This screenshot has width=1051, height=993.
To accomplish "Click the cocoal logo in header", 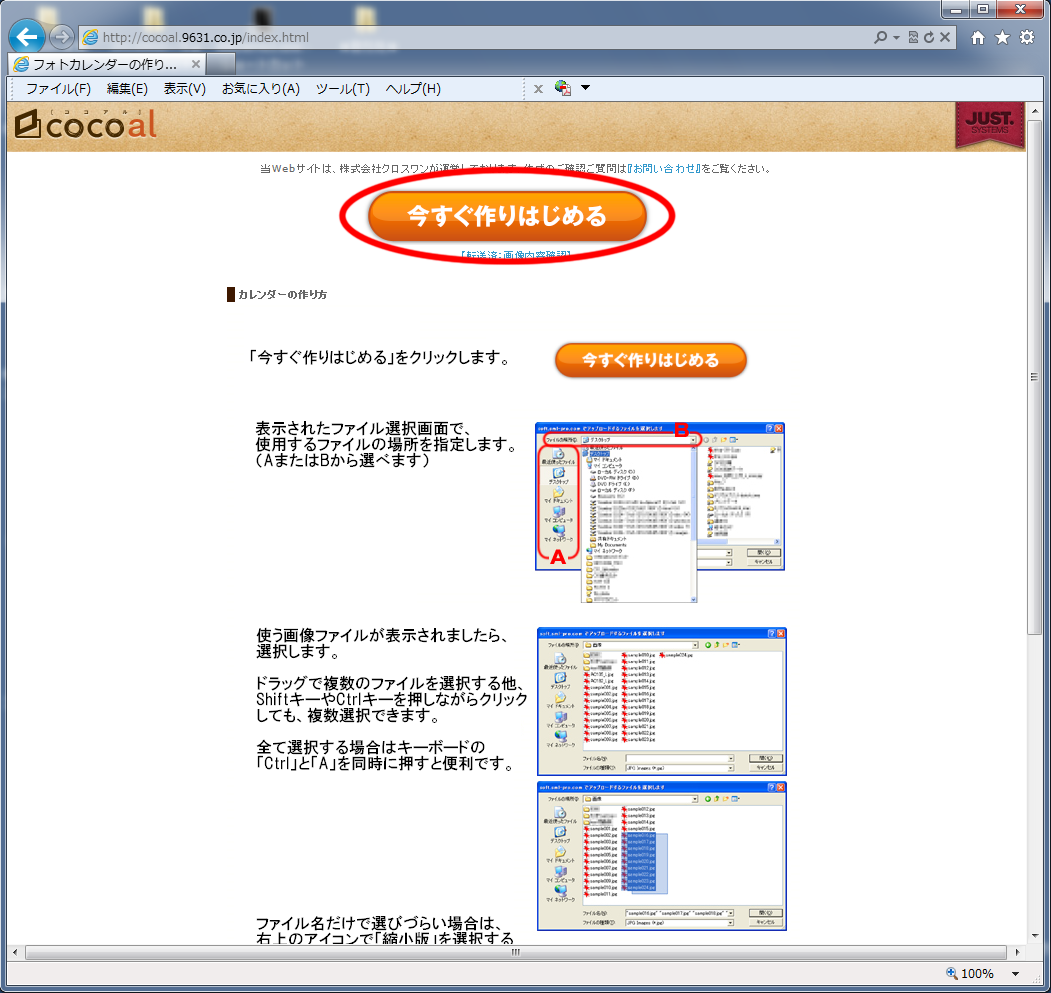I will pos(86,125).
